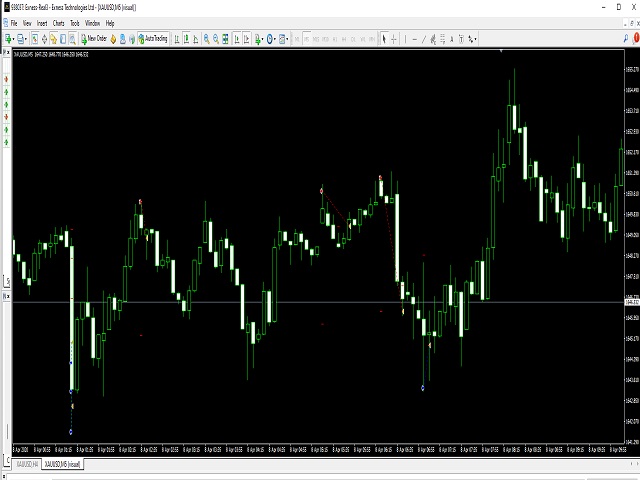
Task: Expand the New Chart dropdown arrow
Action: click(x=13, y=39)
